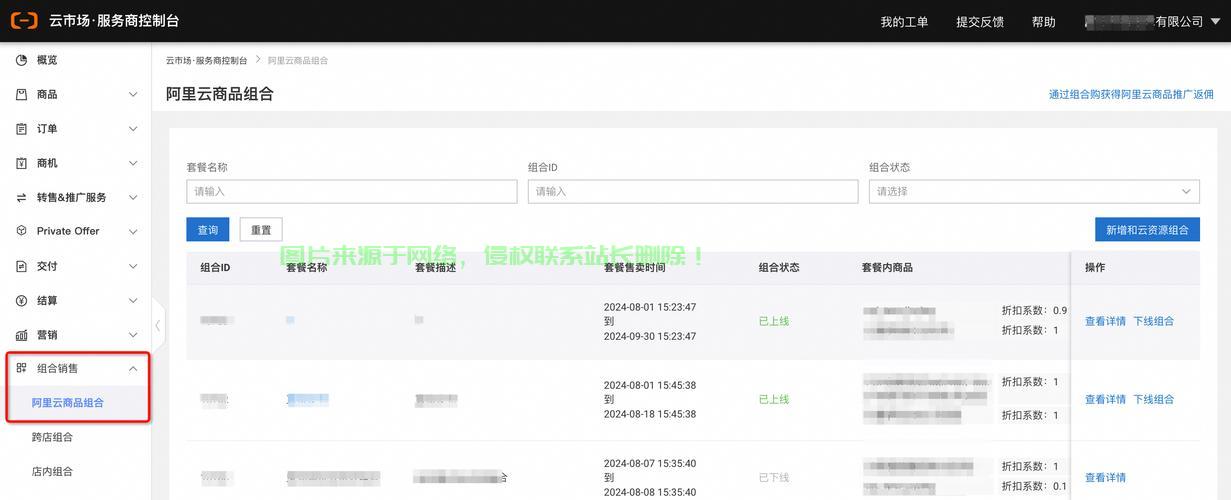Screen dimensions: 1231x500
Task: Click the 组合销售 grid icon
Action: 22,368
